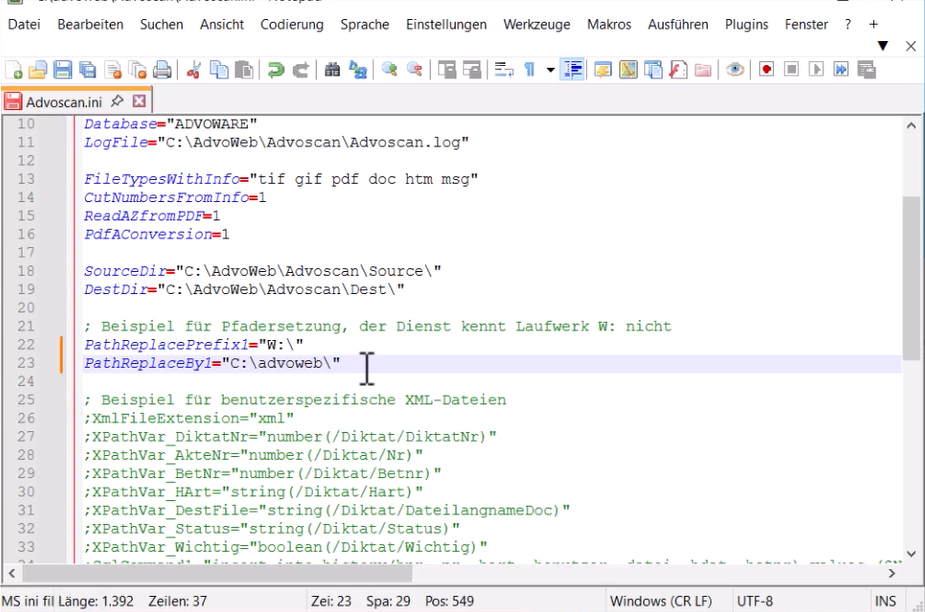Screen dimensions: 925x612
Task: Open Folder as Workspace icon
Action: (x=703, y=70)
